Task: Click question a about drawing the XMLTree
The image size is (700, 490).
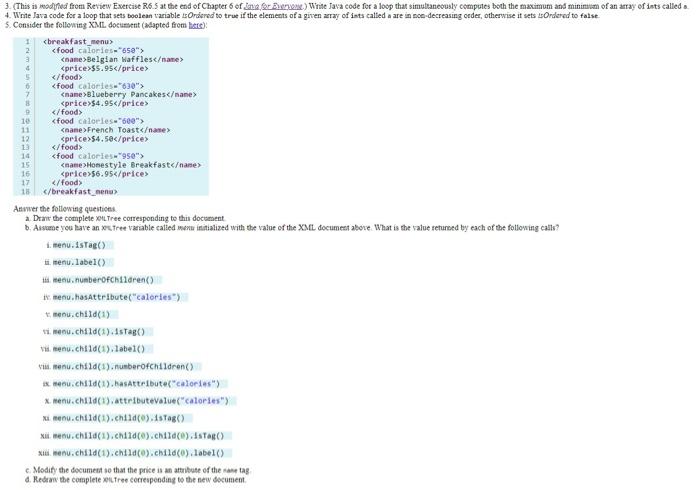Action: [125, 218]
